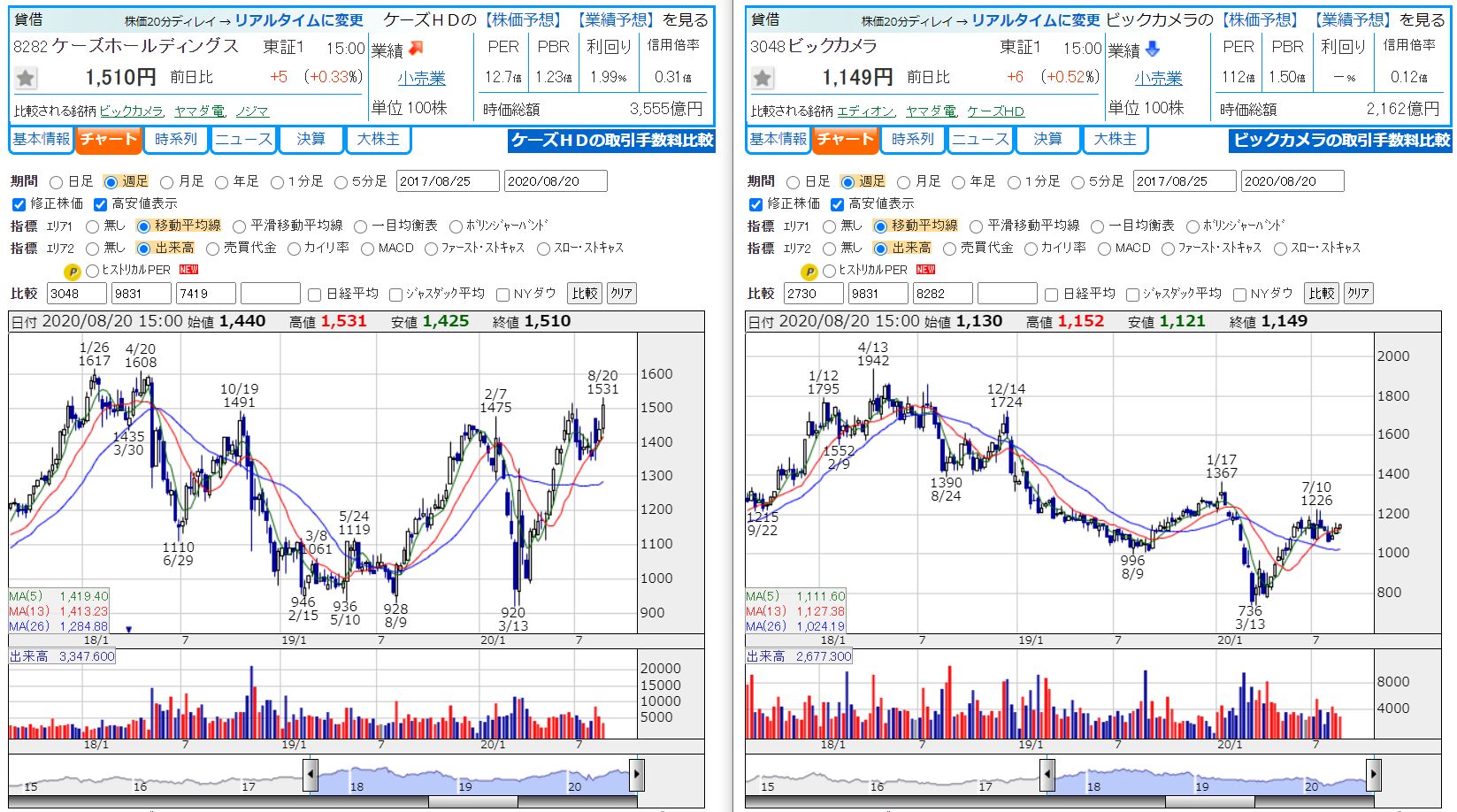Click the yellow P icon in the ビックカメラ panel
The width and height of the screenshot is (1457, 812).
point(809,272)
